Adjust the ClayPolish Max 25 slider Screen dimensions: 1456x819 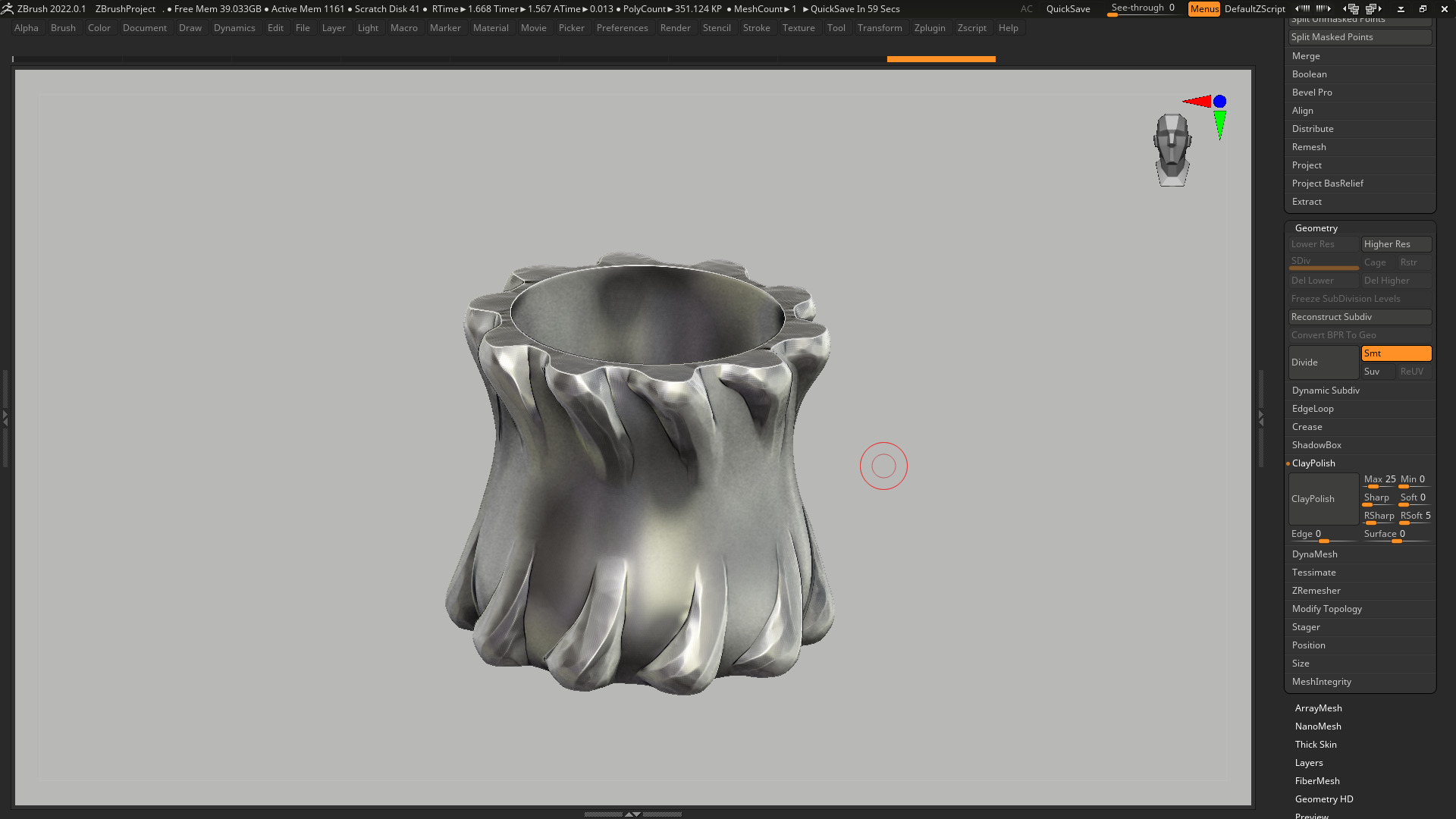1378,480
